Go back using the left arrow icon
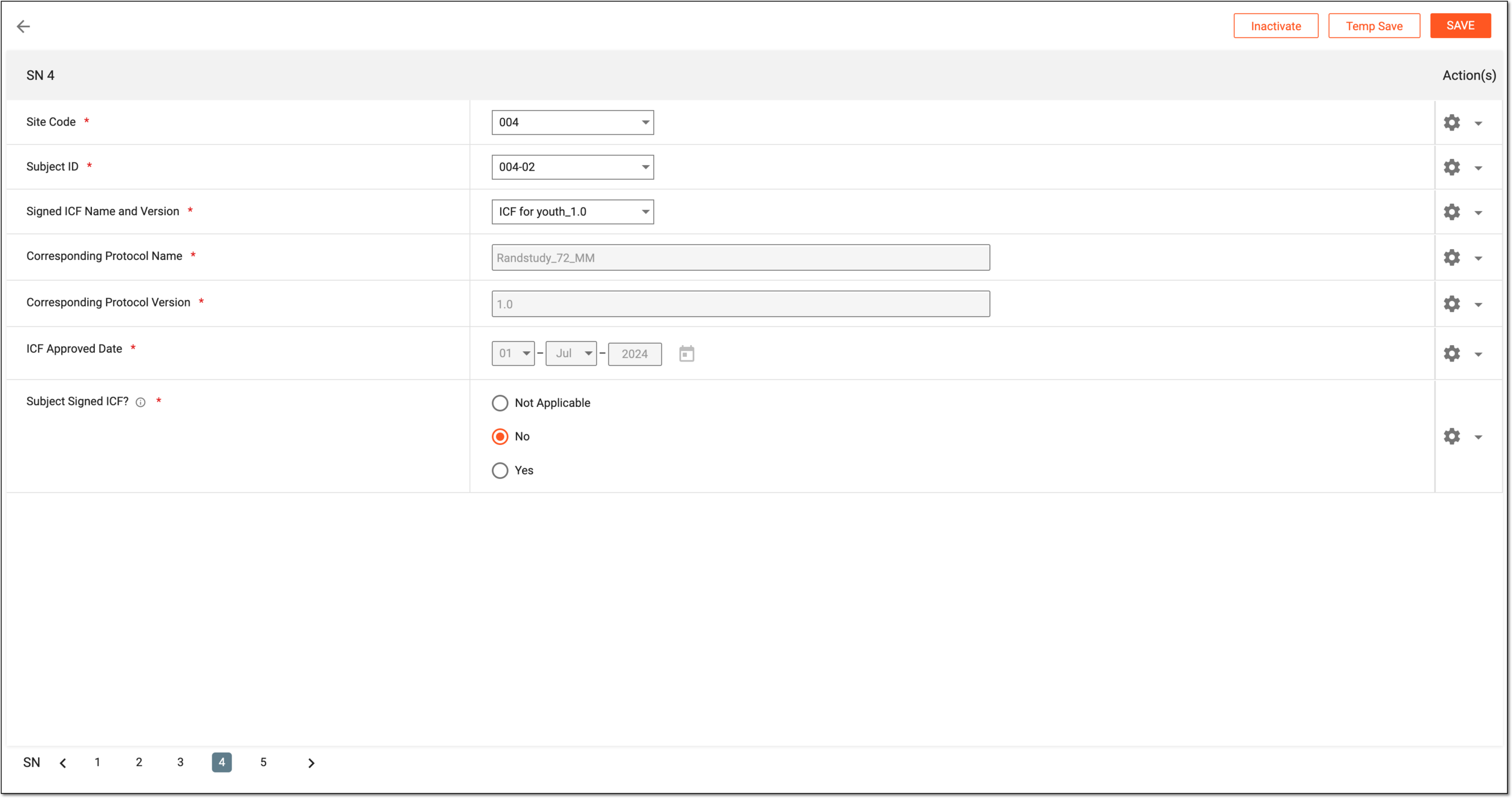Image resolution: width=1512 pixels, height=798 pixels. coord(23,26)
